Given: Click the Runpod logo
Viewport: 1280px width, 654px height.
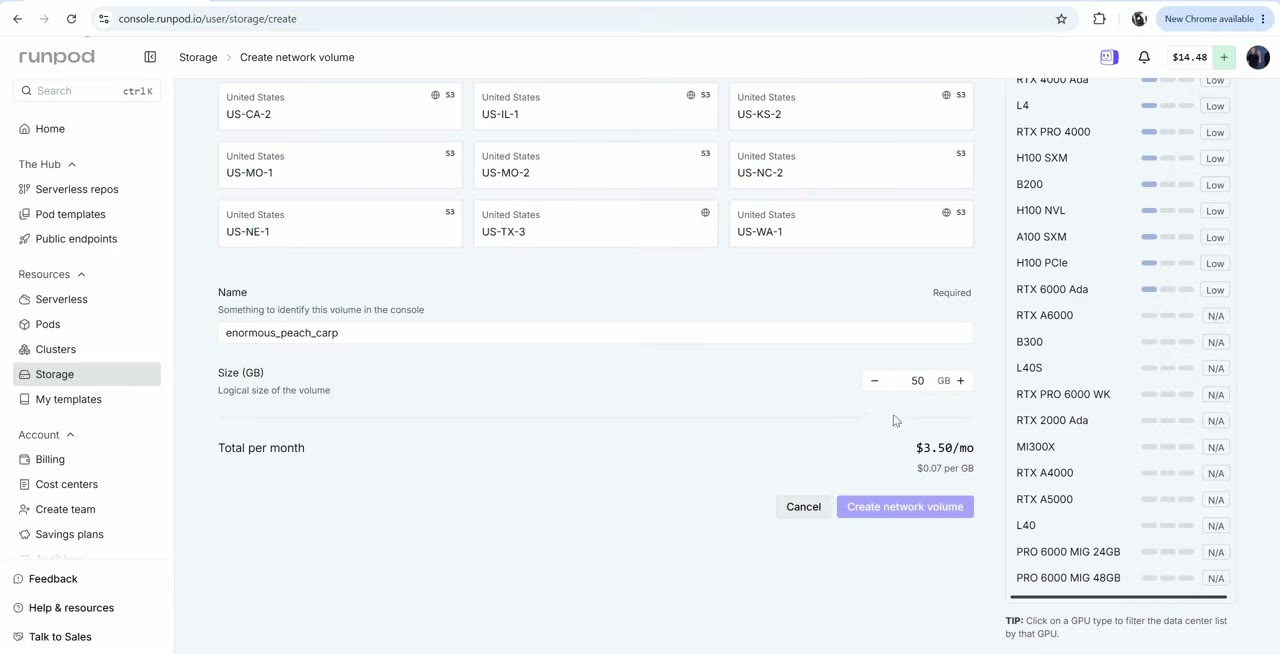Looking at the screenshot, I should coord(57,57).
